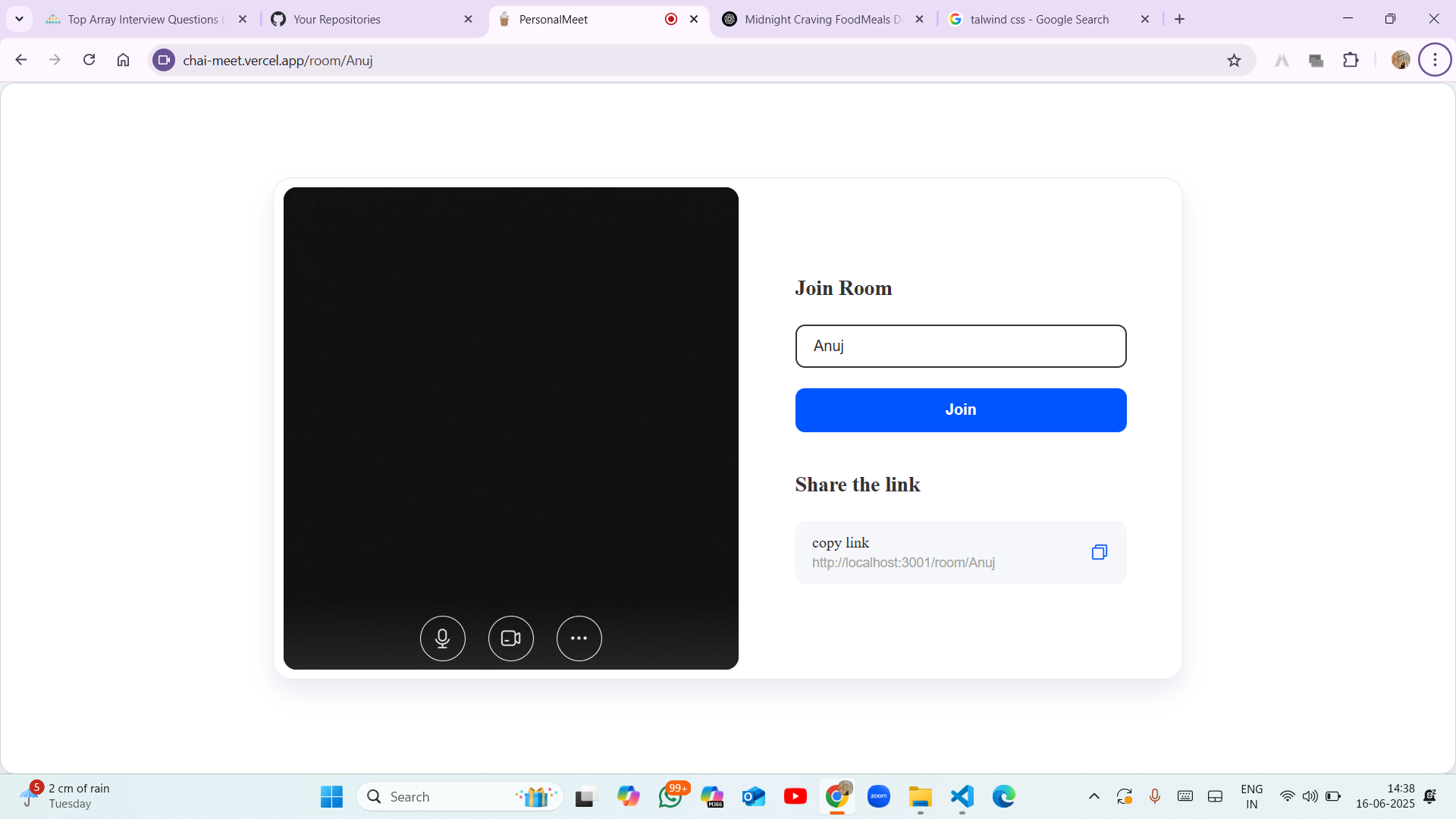Open Microsoft Edge from the taskbar
The height and width of the screenshot is (819, 1456).
tap(1004, 797)
